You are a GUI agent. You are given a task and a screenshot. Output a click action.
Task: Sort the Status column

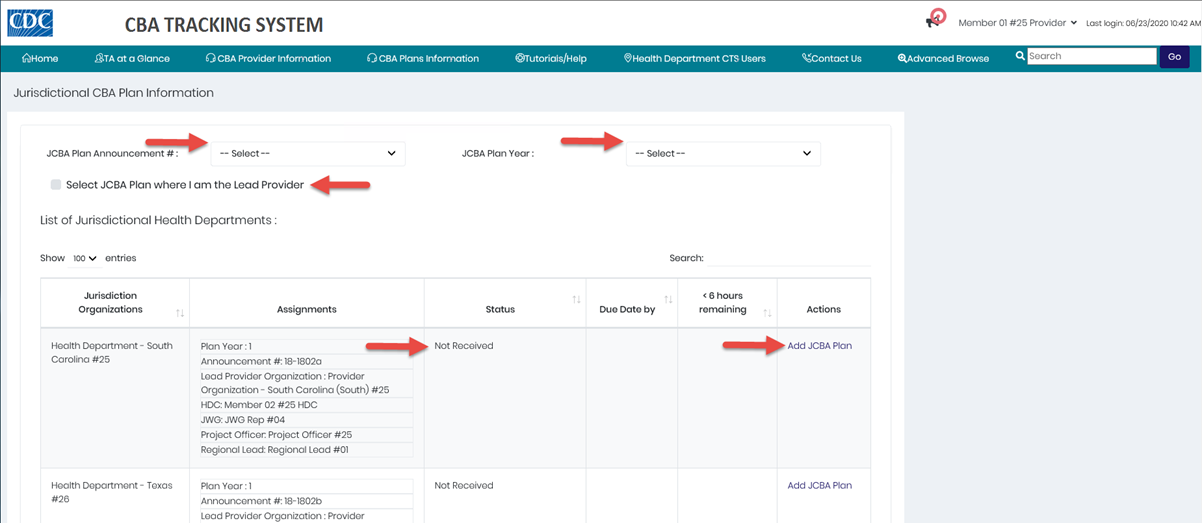pyautogui.click(x=576, y=300)
